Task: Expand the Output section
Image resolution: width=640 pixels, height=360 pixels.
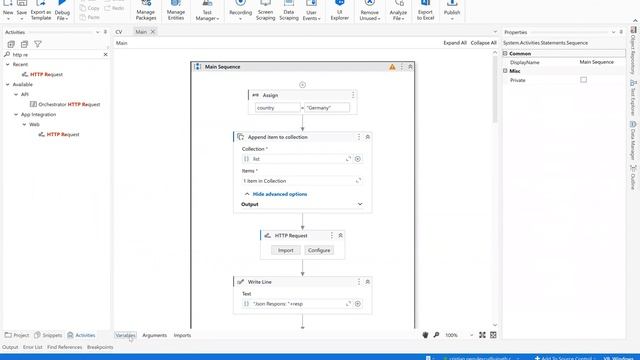Action: coord(360,204)
